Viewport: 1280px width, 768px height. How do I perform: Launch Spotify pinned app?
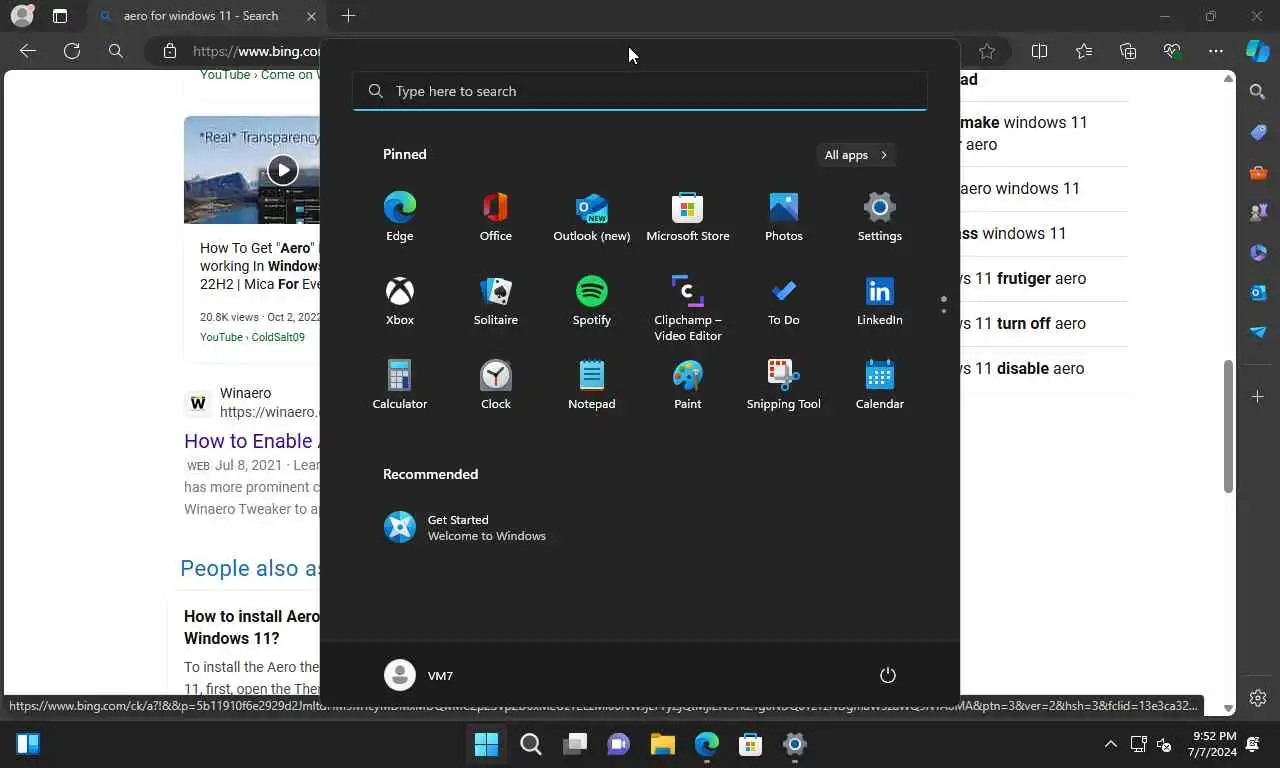pyautogui.click(x=592, y=301)
